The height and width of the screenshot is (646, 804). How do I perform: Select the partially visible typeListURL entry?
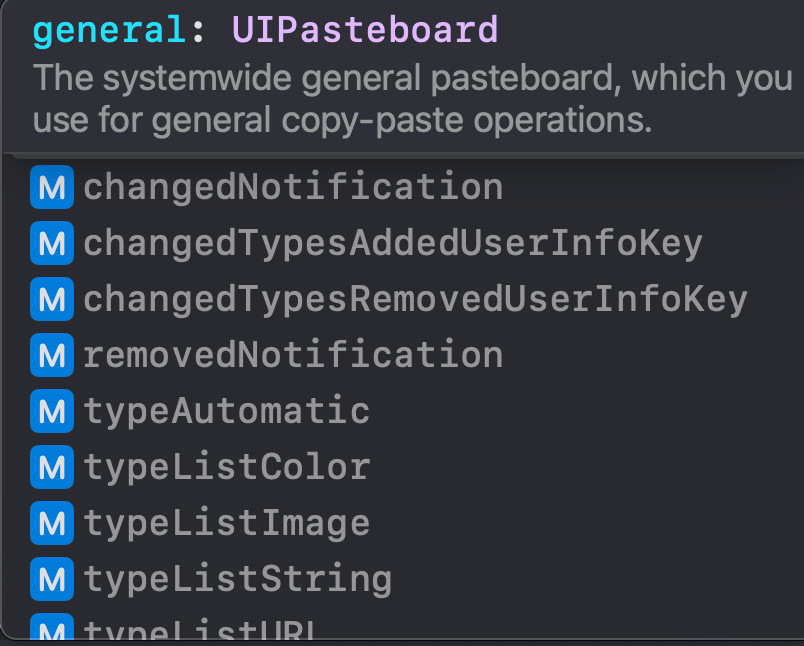coord(200,630)
